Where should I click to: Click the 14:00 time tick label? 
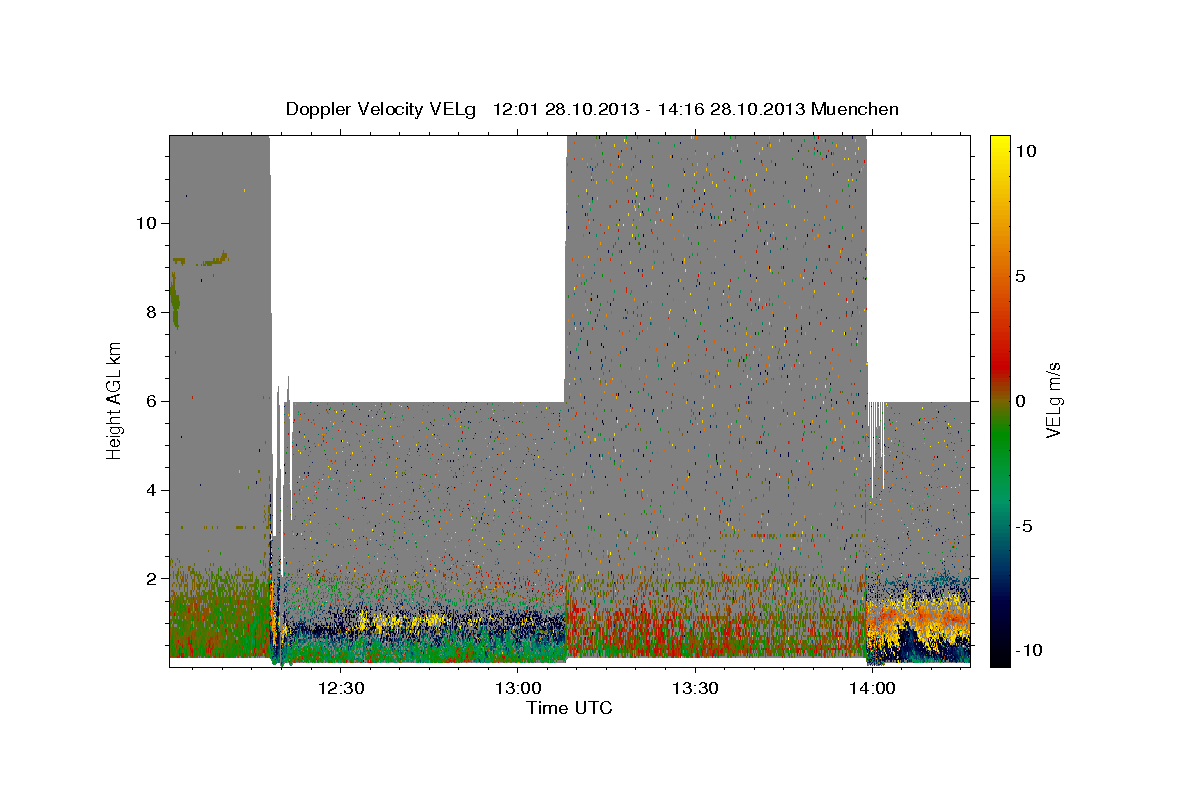tap(872, 688)
